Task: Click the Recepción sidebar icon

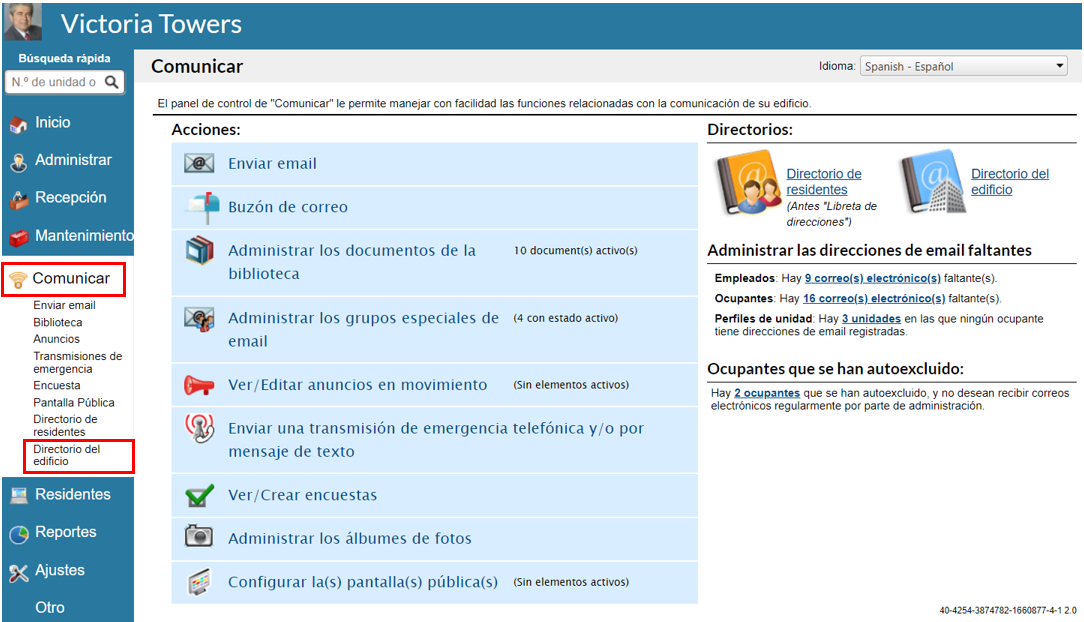Action: pos(19,199)
